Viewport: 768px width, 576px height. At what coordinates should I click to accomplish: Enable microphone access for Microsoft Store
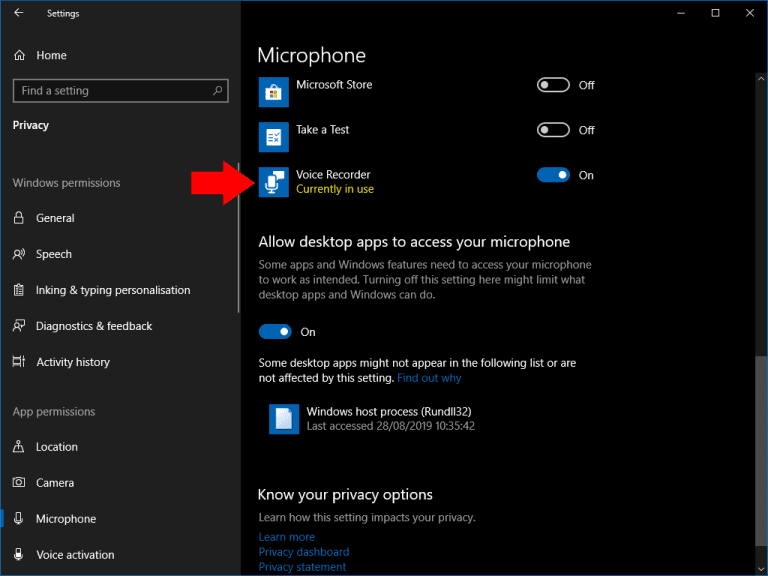coord(553,85)
